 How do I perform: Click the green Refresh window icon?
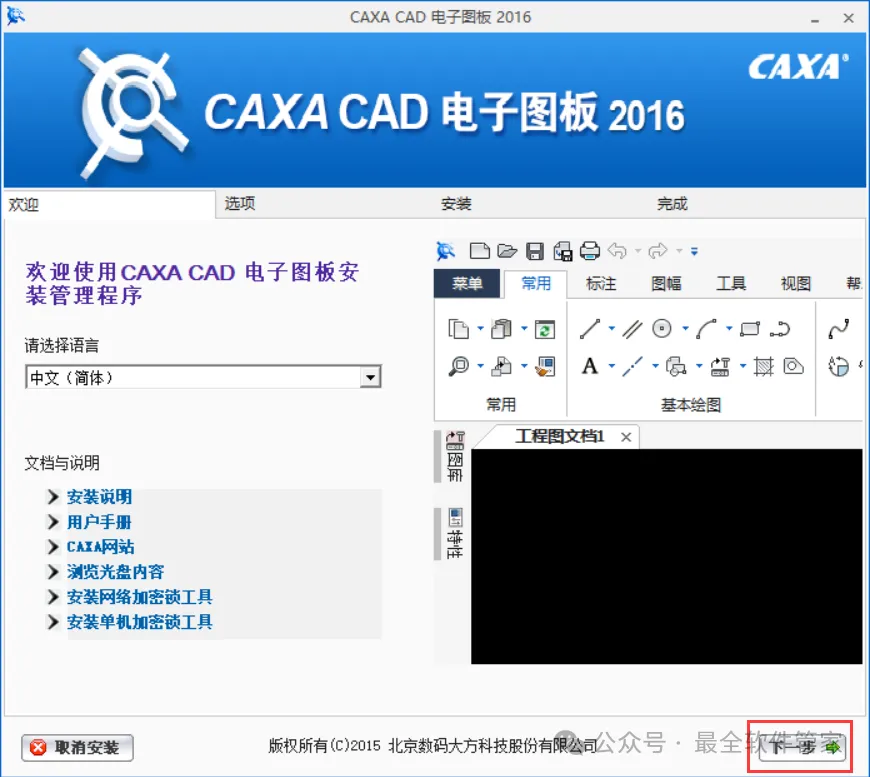544,329
